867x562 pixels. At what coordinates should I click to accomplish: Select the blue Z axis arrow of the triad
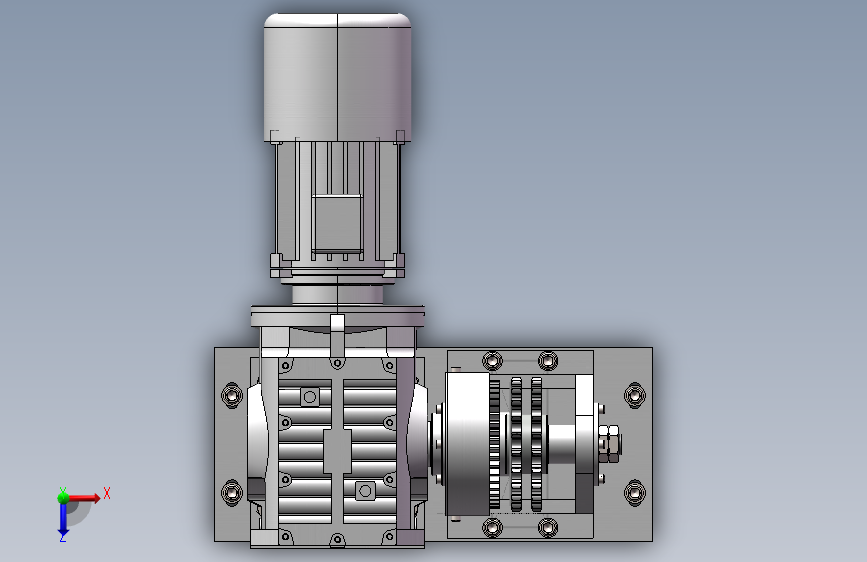point(63,520)
